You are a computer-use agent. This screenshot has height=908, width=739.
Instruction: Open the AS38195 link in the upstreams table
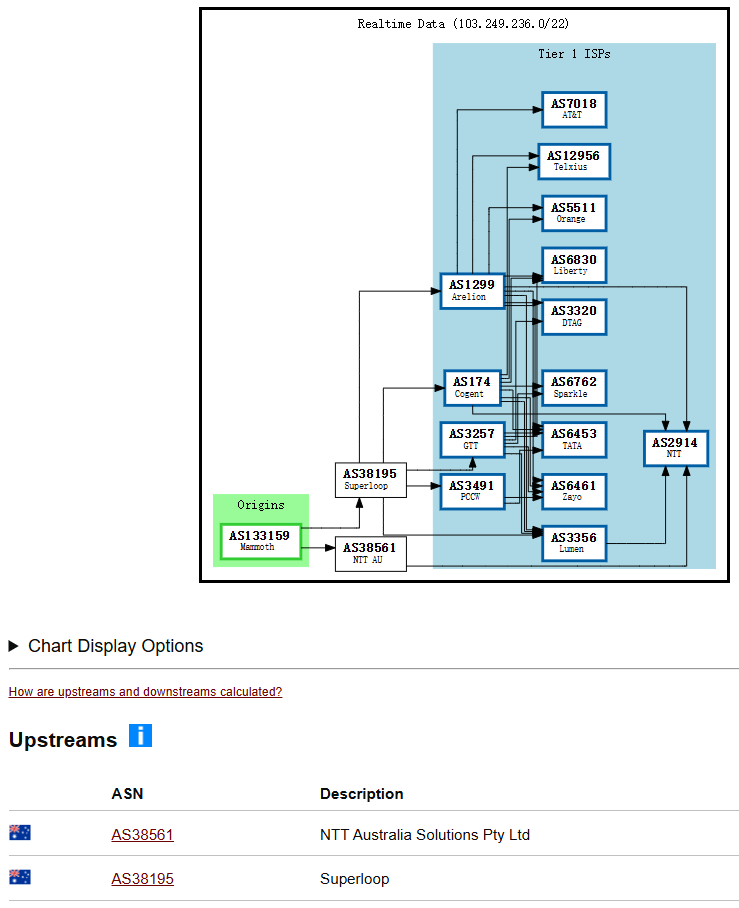[x=142, y=878]
